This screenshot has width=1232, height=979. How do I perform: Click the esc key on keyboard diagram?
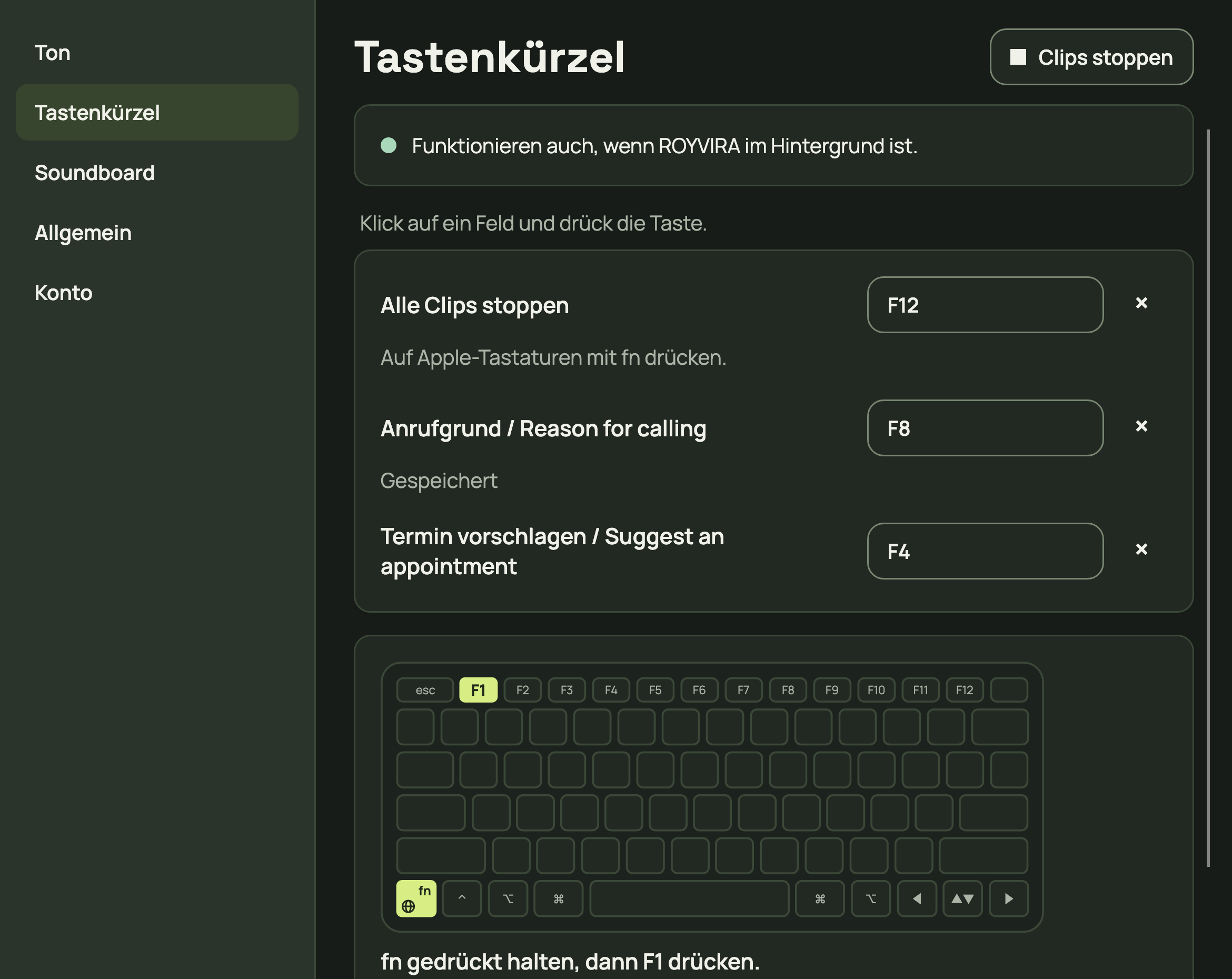pos(425,690)
